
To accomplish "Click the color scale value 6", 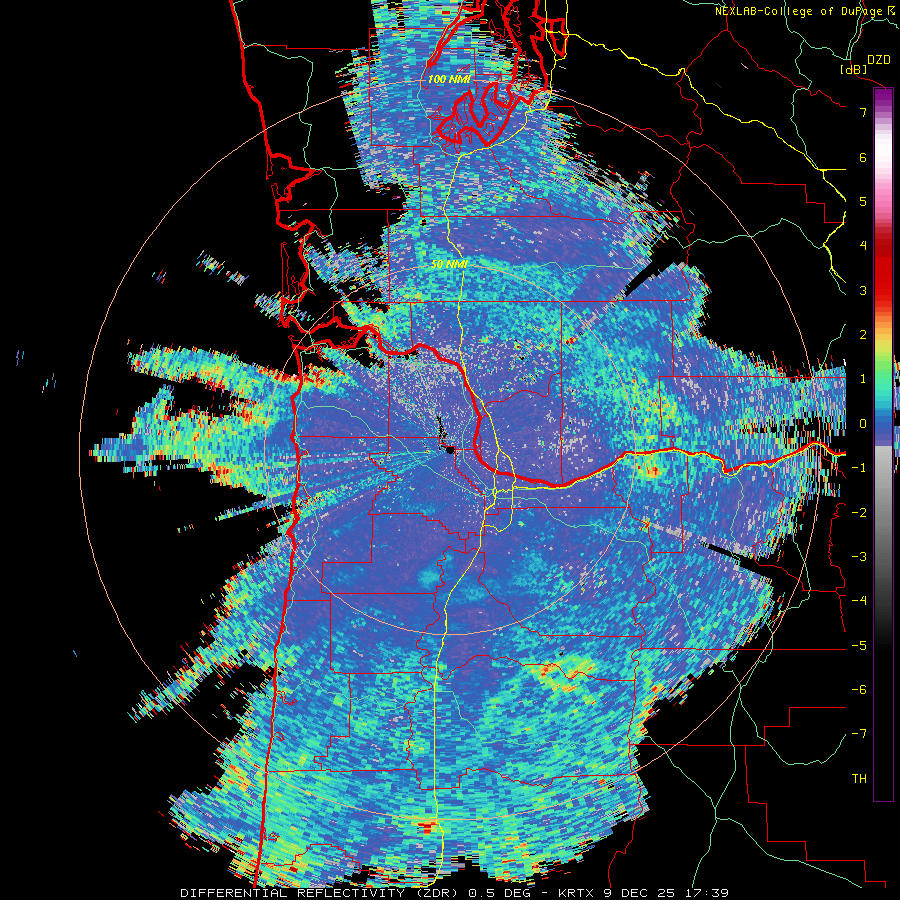I will click(863, 157).
